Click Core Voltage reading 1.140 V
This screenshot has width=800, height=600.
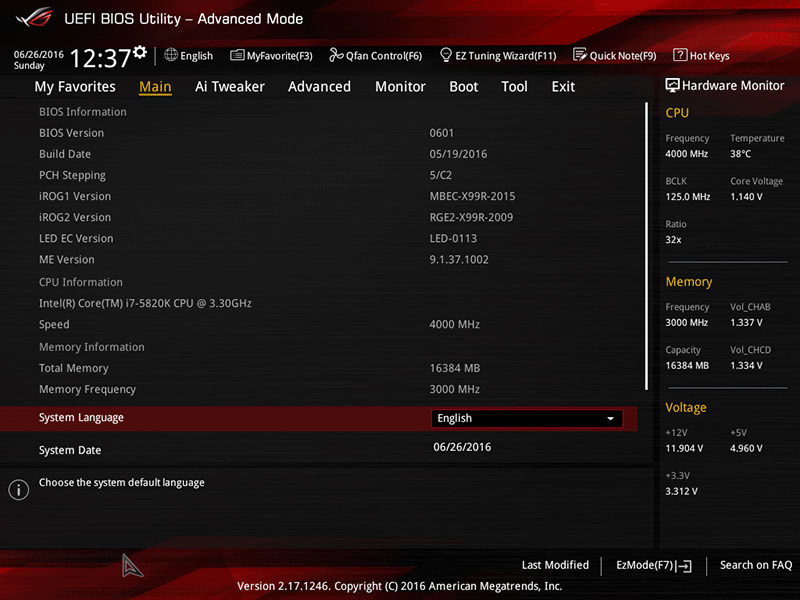coord(746,196)
